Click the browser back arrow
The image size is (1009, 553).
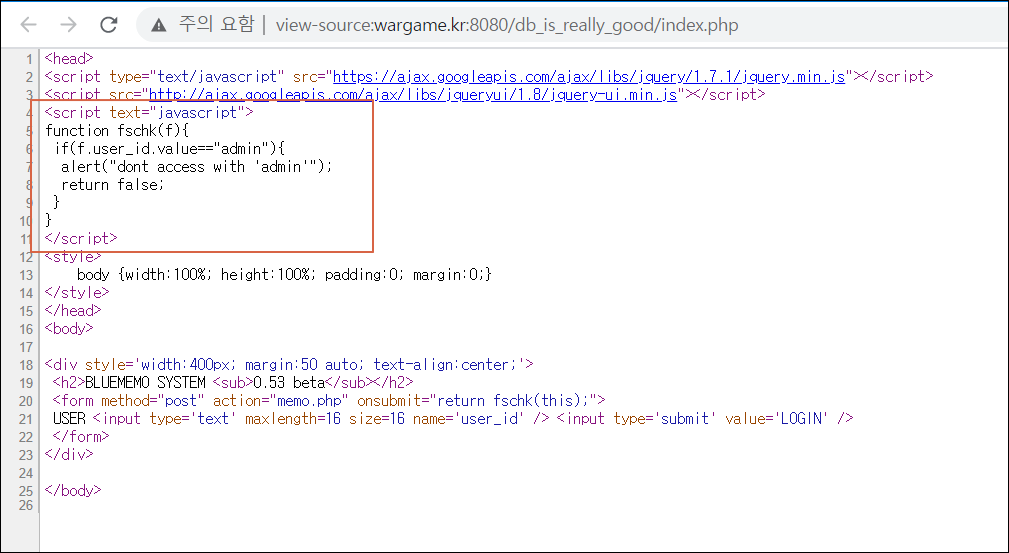[29, 25]
